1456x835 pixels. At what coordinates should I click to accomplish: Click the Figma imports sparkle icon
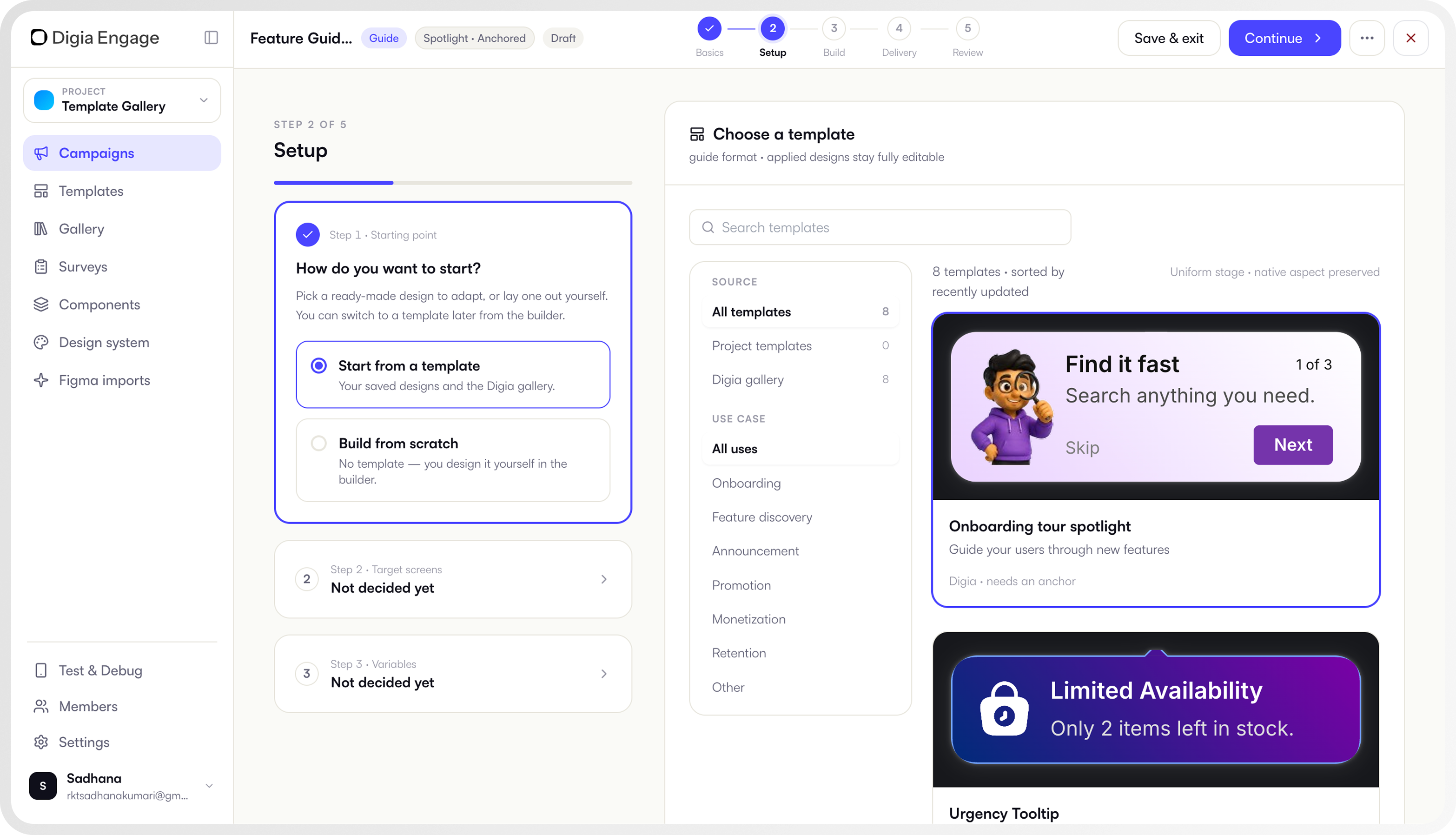[41, 380]
